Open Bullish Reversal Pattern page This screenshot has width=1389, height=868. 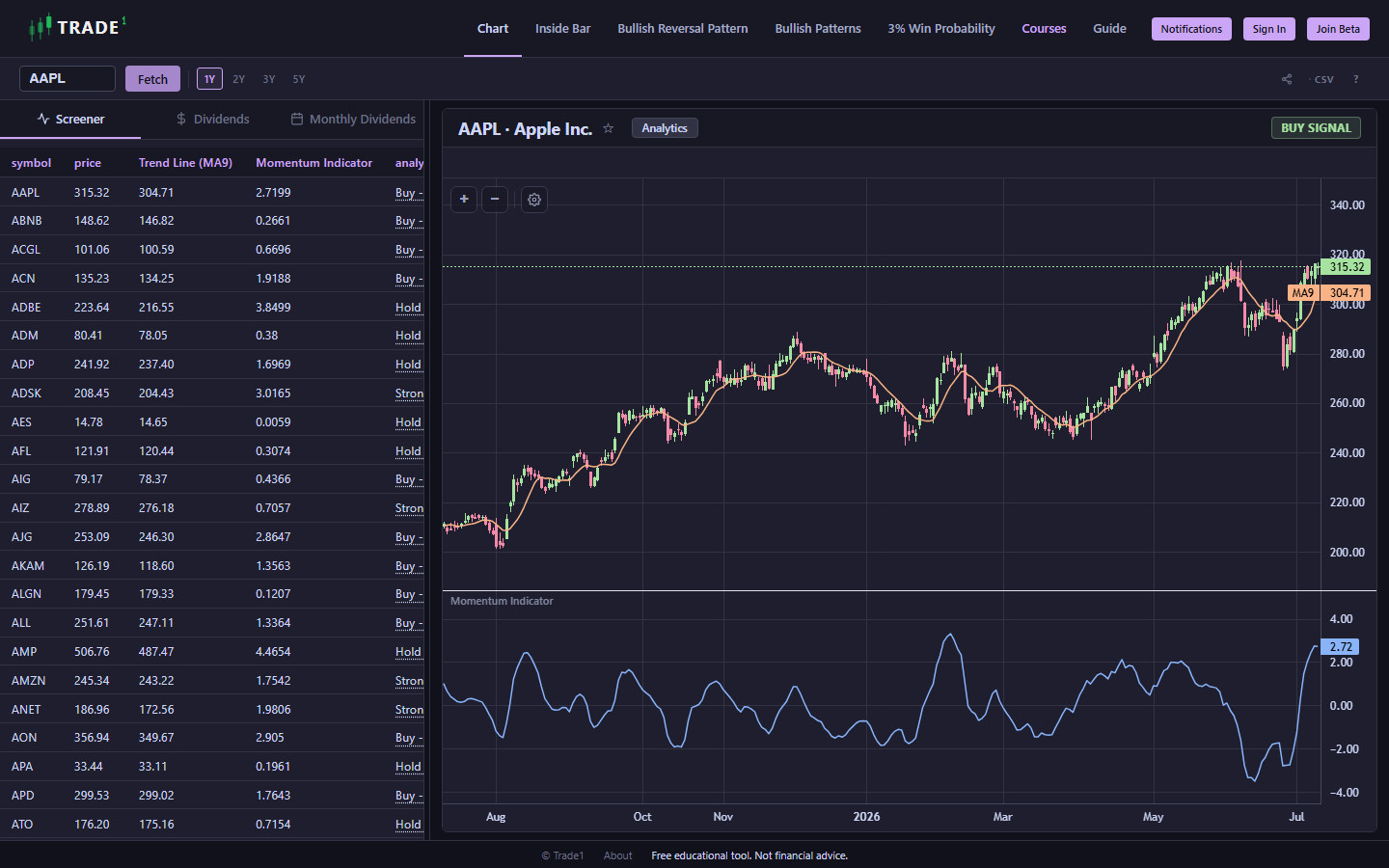683,29
